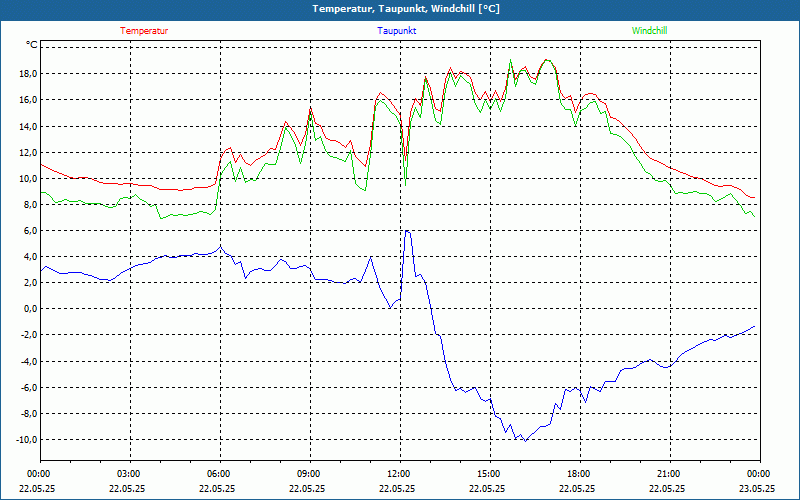The height and width of the screenshot is (500, 800).
Task: Click the 0,0 y-axis value
Action: pyautogui.click(x=30, y=309)
